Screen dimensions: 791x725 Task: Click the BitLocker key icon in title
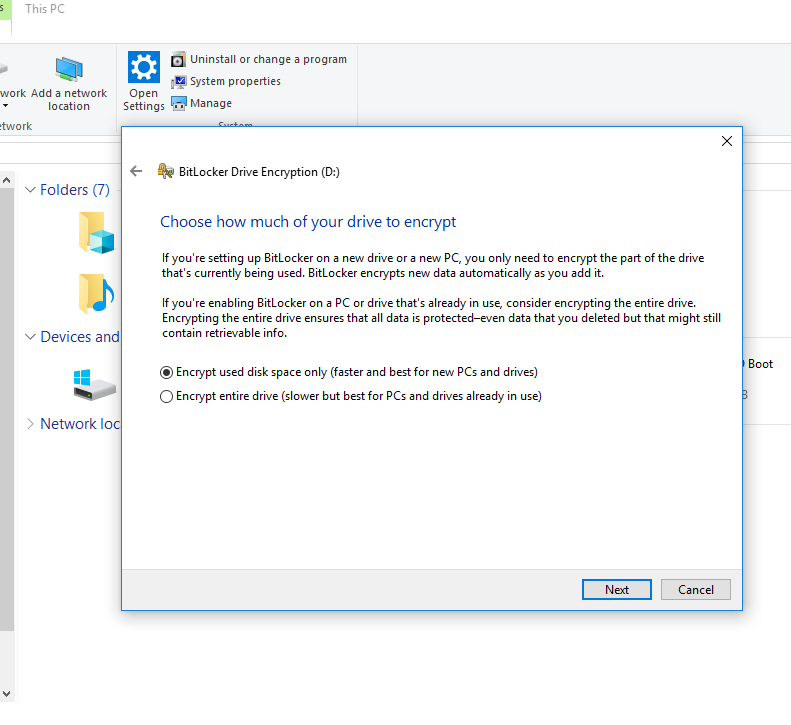(165, 172)
